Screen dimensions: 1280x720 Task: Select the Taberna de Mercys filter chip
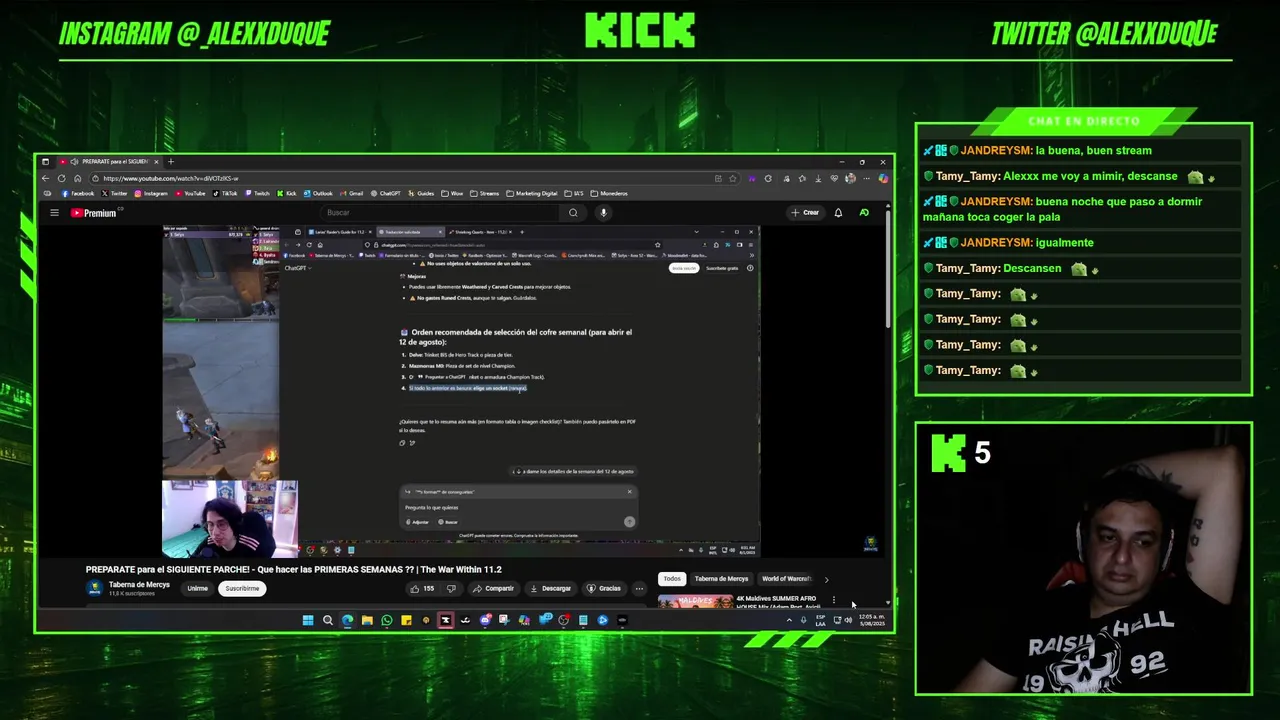point(721,578)
